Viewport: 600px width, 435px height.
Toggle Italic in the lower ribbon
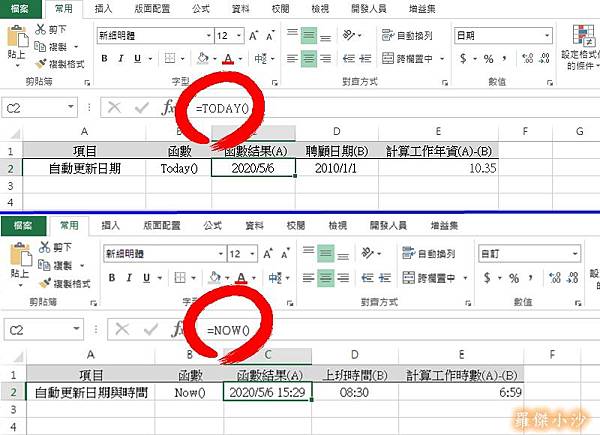pos(129,277)
